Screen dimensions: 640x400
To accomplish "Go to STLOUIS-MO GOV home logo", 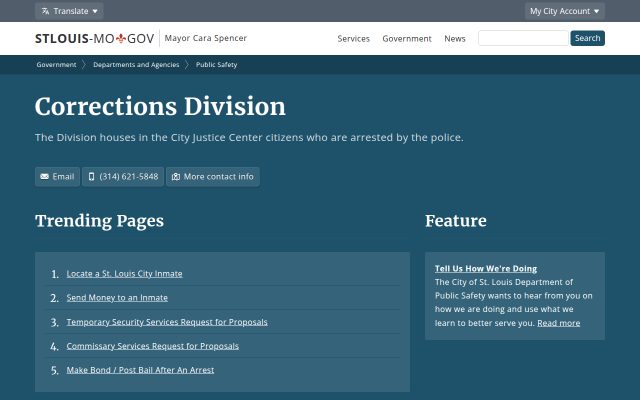I will [x=95, y=38].
